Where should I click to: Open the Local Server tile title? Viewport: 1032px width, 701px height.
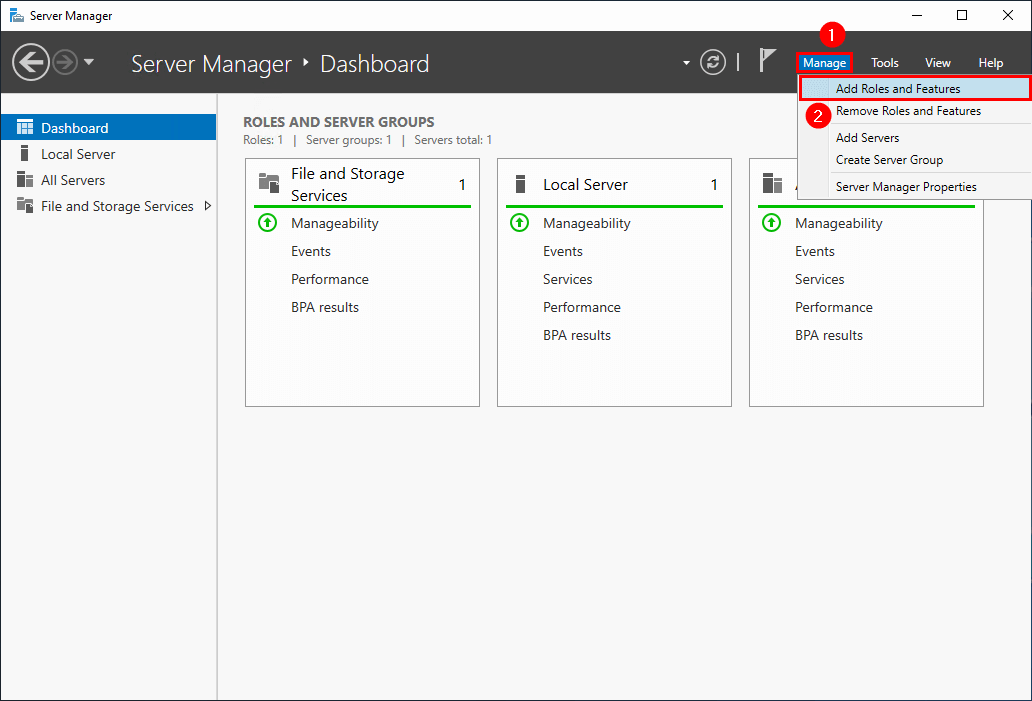pyautogui.click(x=585, y=185)
